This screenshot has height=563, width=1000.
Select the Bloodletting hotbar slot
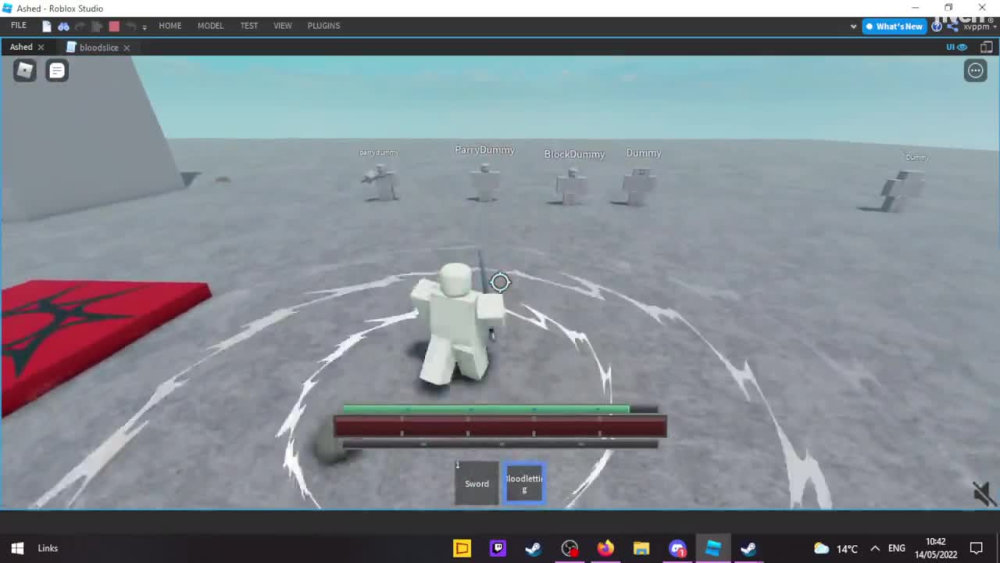524,483
